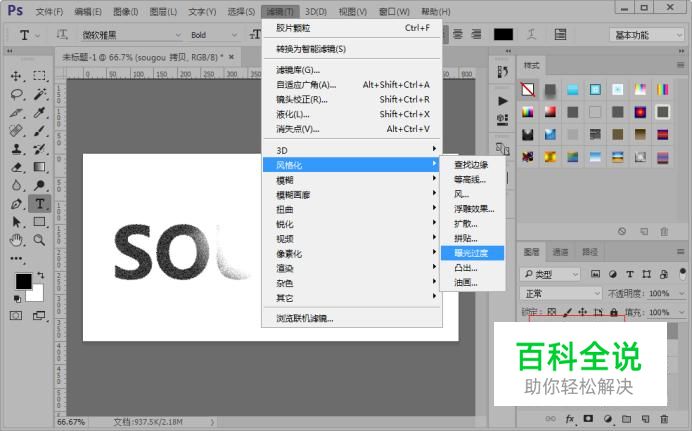Select the History Brush tool

[39, 149]
